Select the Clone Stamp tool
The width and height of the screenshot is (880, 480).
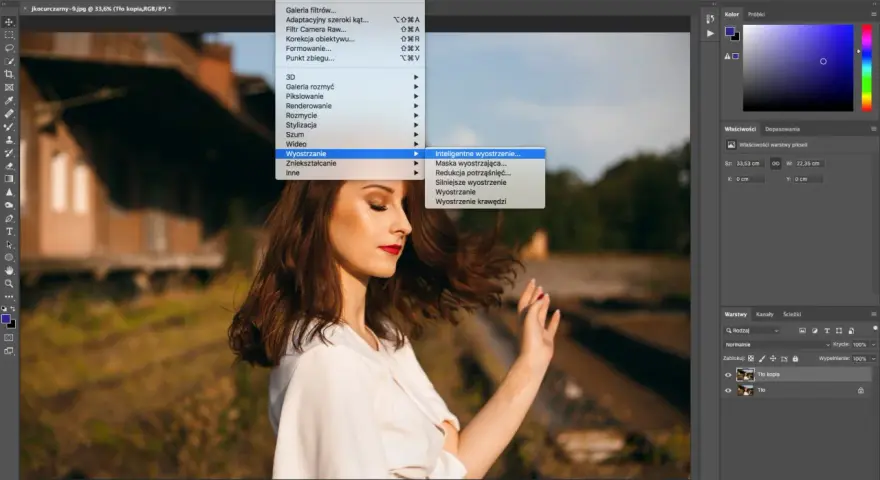point(9,140)
